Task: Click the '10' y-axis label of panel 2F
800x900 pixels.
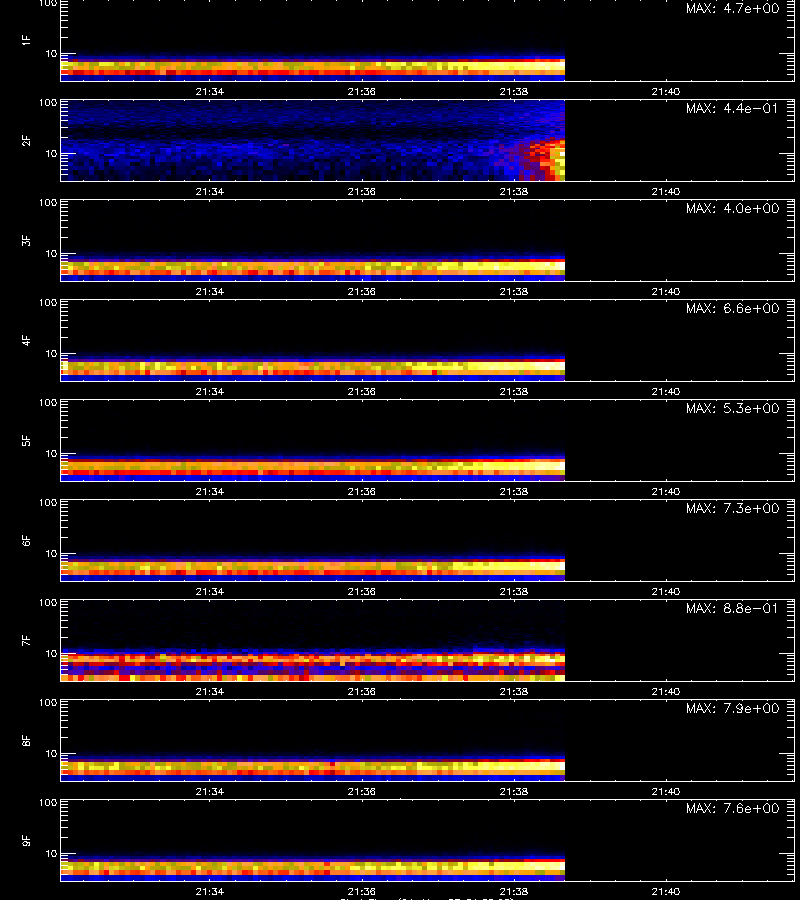Action: pyautogui.click(x=51, y=153)
